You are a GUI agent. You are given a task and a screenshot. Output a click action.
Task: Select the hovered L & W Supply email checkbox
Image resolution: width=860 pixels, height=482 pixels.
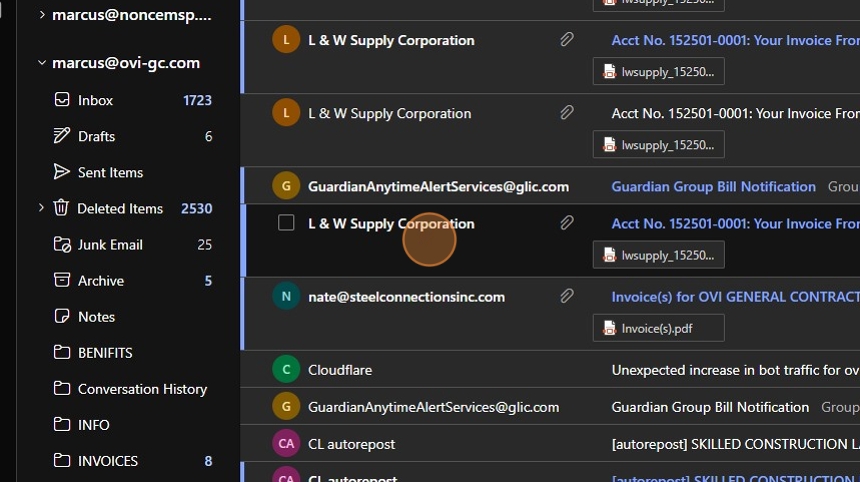286,223
